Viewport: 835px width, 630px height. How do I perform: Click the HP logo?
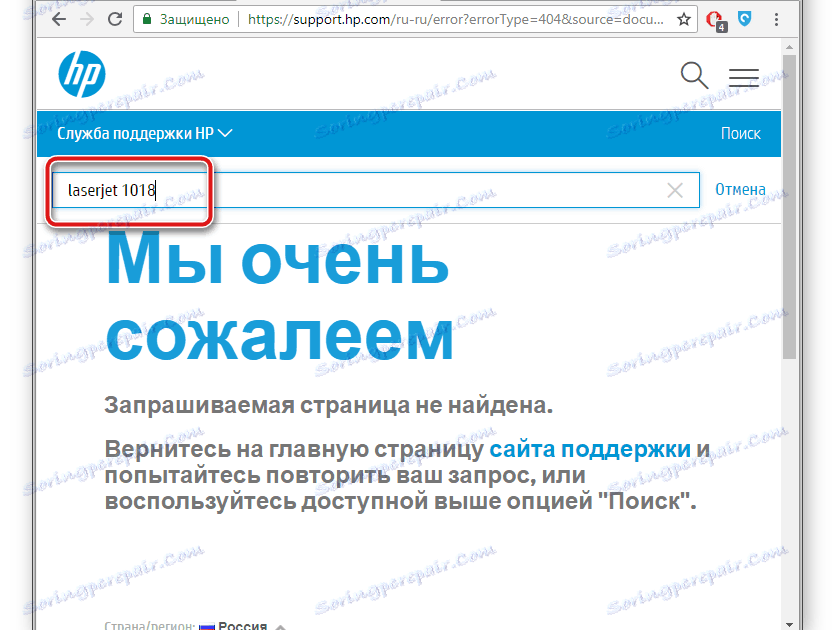tap(82, 74)
